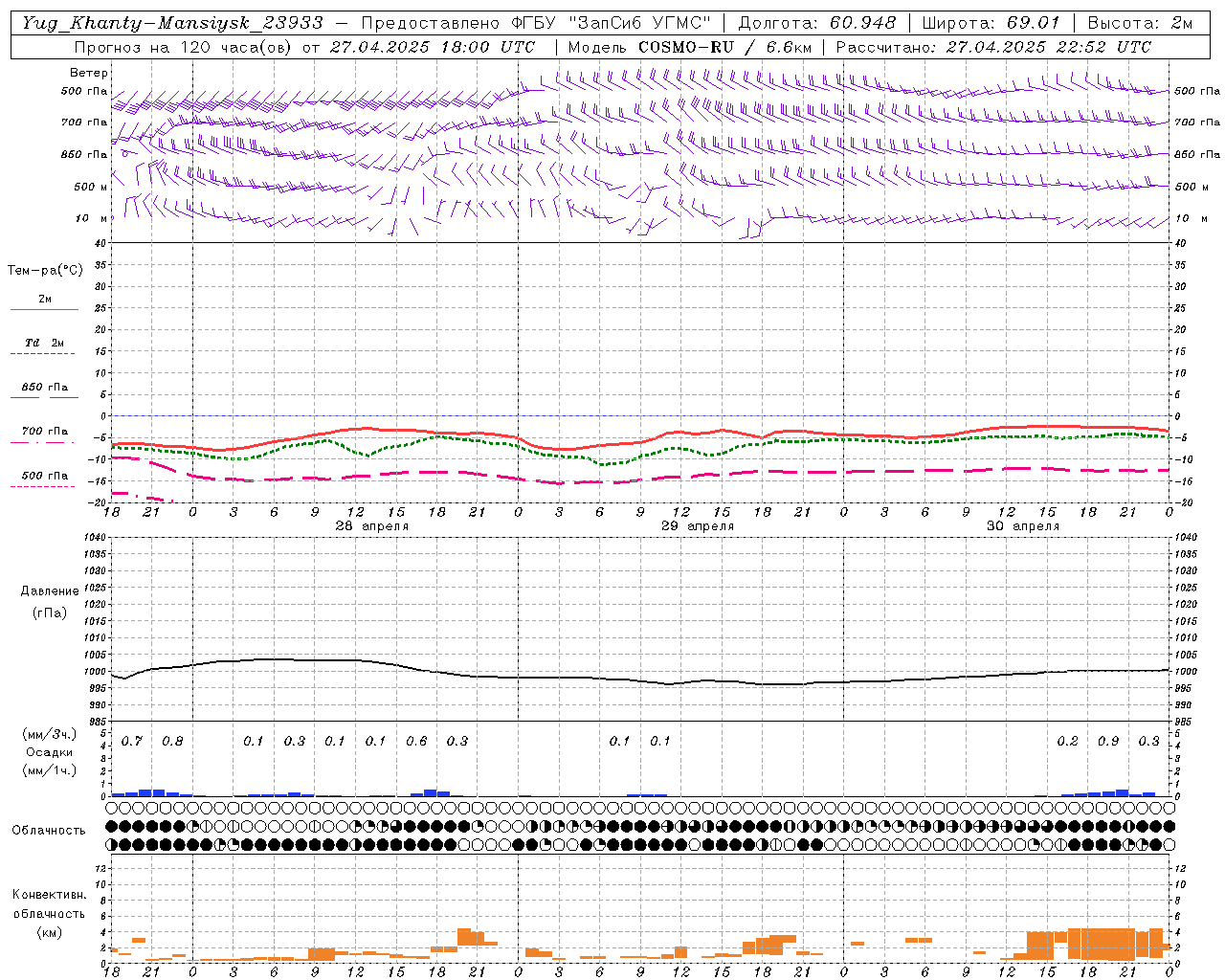Viewport: 1225px width, 980px height.
Task: Click the Осадки panel label
Action: point(50,752)
